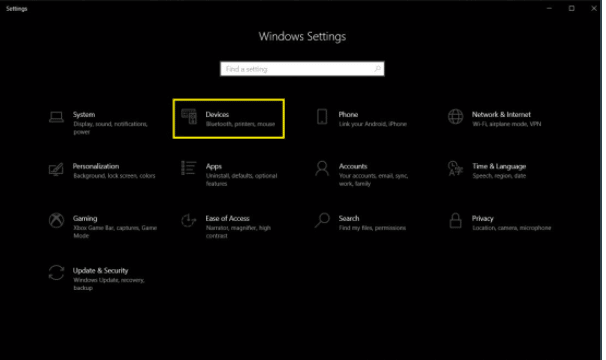
Task: Open the Search magnifier category icon
Action: pos(322,220)
